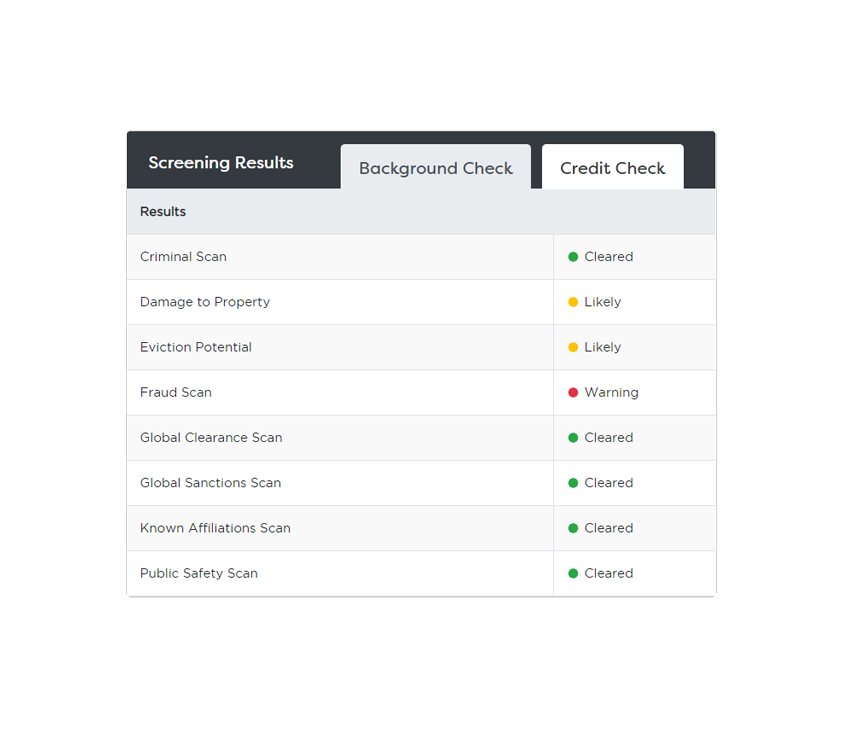Viewport: 842px width, 745px height.
Task: Click the yellow dot for Eviction Potential
Action: coord(573,347)
